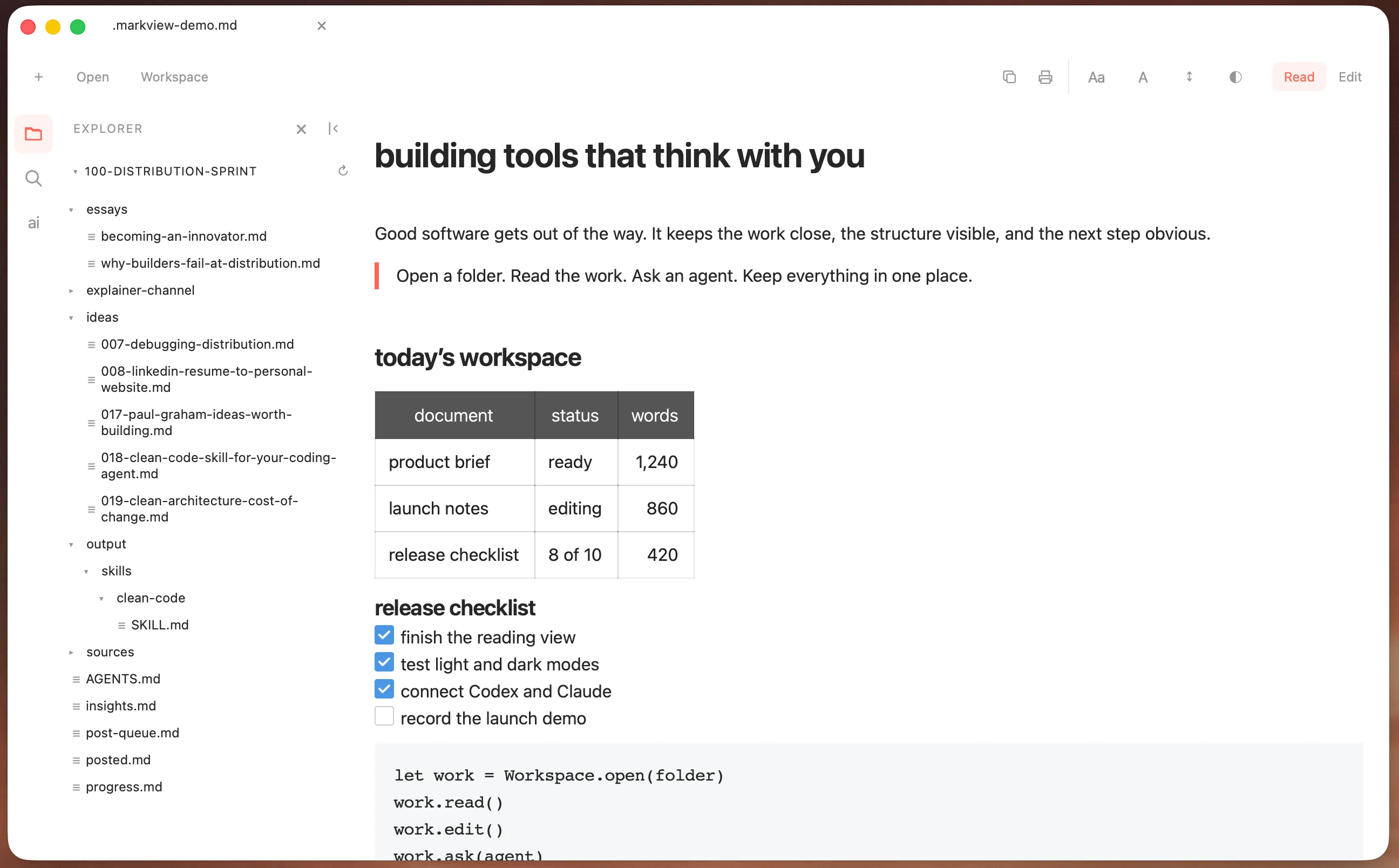This screenshot has width=1399, height=868.
Task: Uncheck test light and dark modes
Action: [x=384, y=662]
